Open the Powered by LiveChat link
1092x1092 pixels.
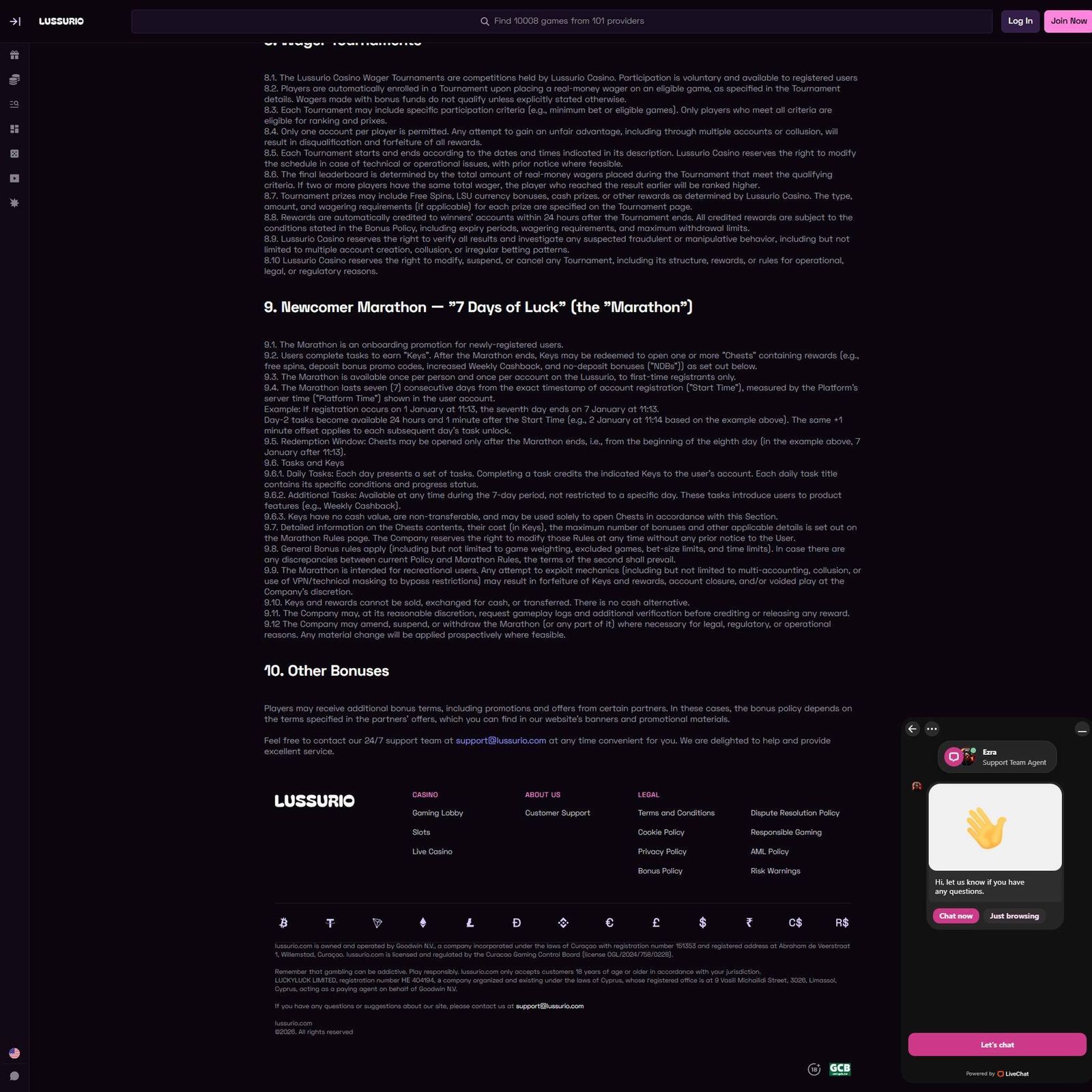[997, 1074]
